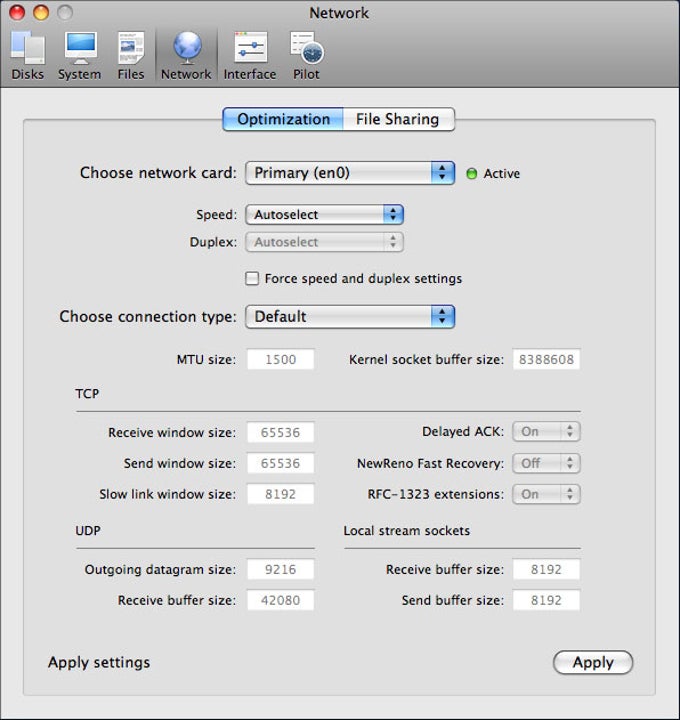This screenshot has width=680, height=720.
Task: Click the green Active status indicator
Action: pos(472,174)
